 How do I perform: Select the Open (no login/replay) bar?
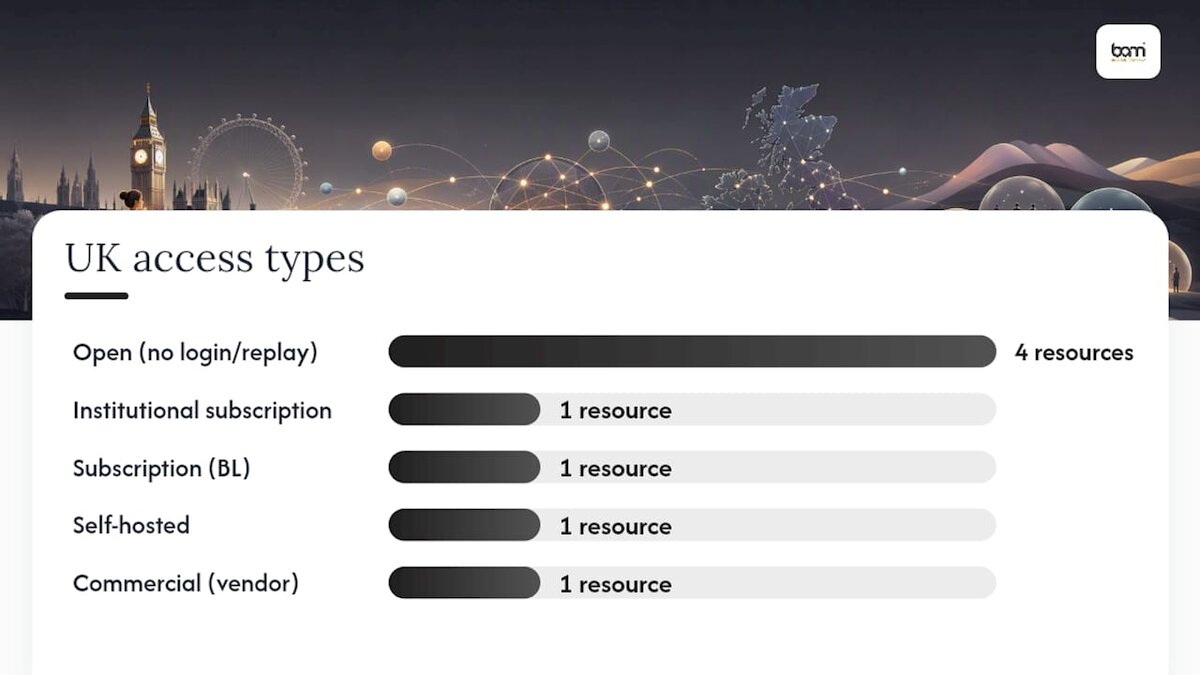pos(692,352)
